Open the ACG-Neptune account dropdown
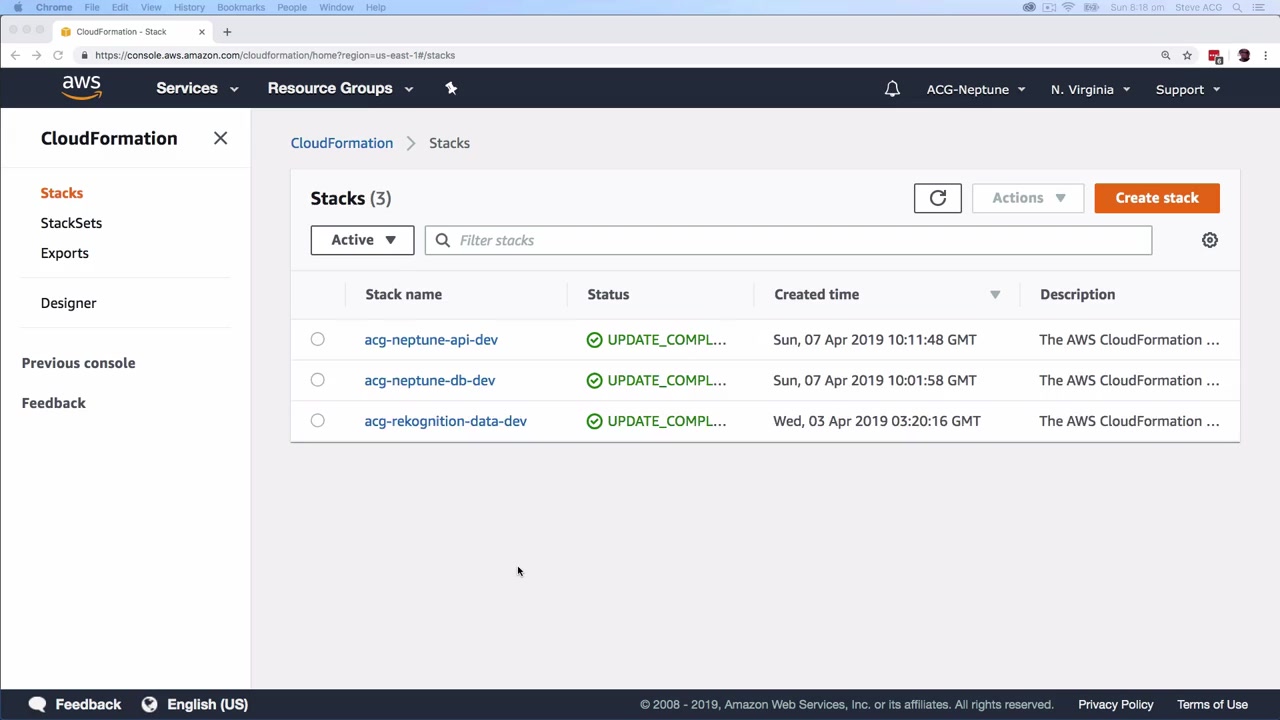This screenshot has height=720, width=1280. tap(976, 89)
